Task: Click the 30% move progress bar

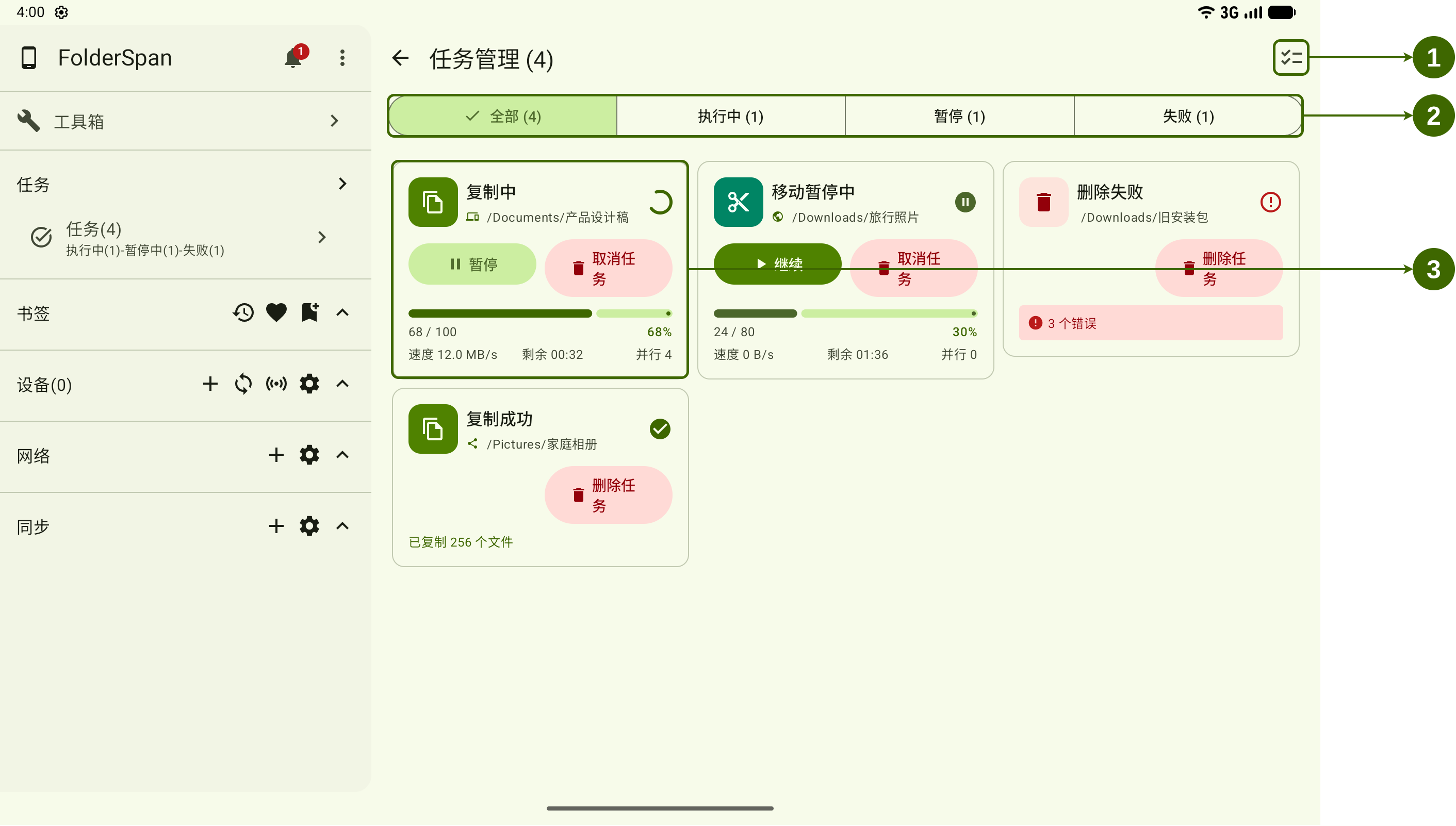Action: pyautogui.click(x=845, y=313)
